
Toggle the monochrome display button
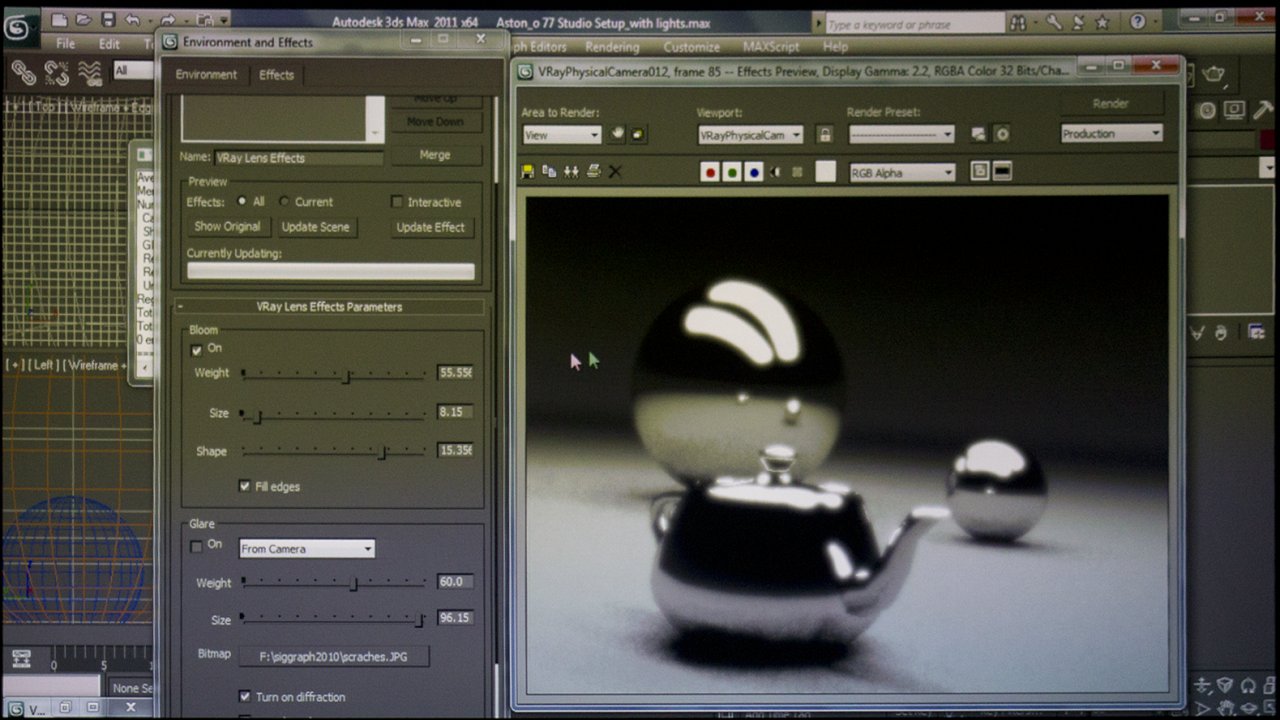pyautogui.click(x=797, y=173)
